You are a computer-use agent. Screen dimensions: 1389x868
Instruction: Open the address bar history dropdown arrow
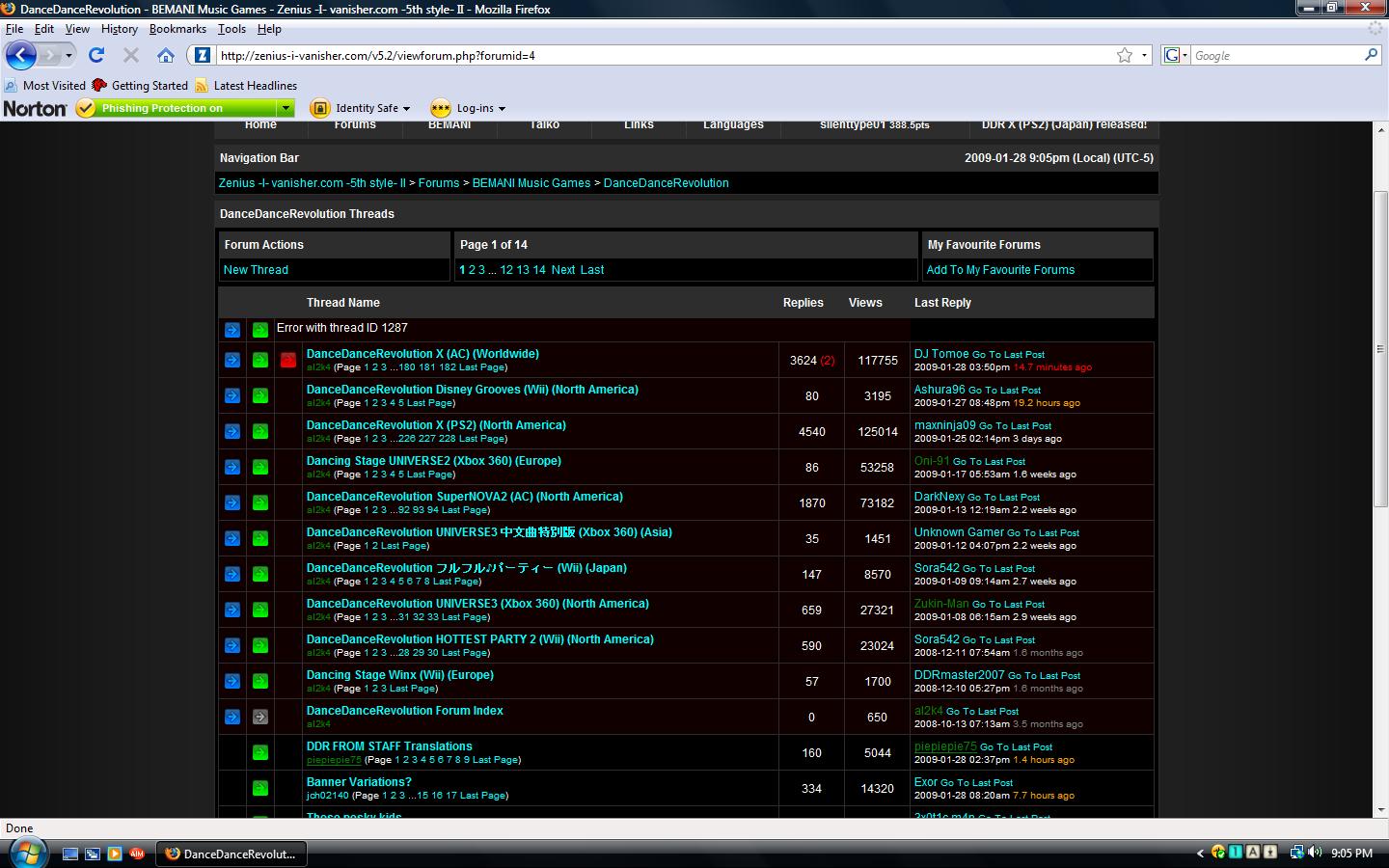pyautogui.click(x=1144, y=55)
